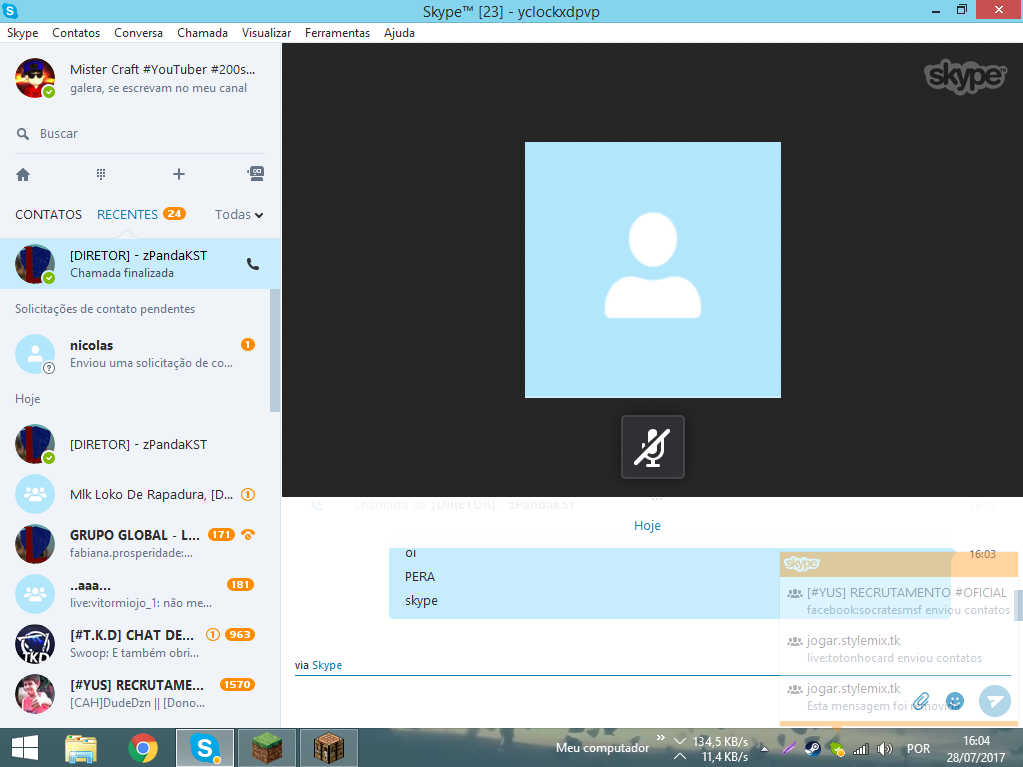Switch to the CONTATOS tab

click(48, 215)
